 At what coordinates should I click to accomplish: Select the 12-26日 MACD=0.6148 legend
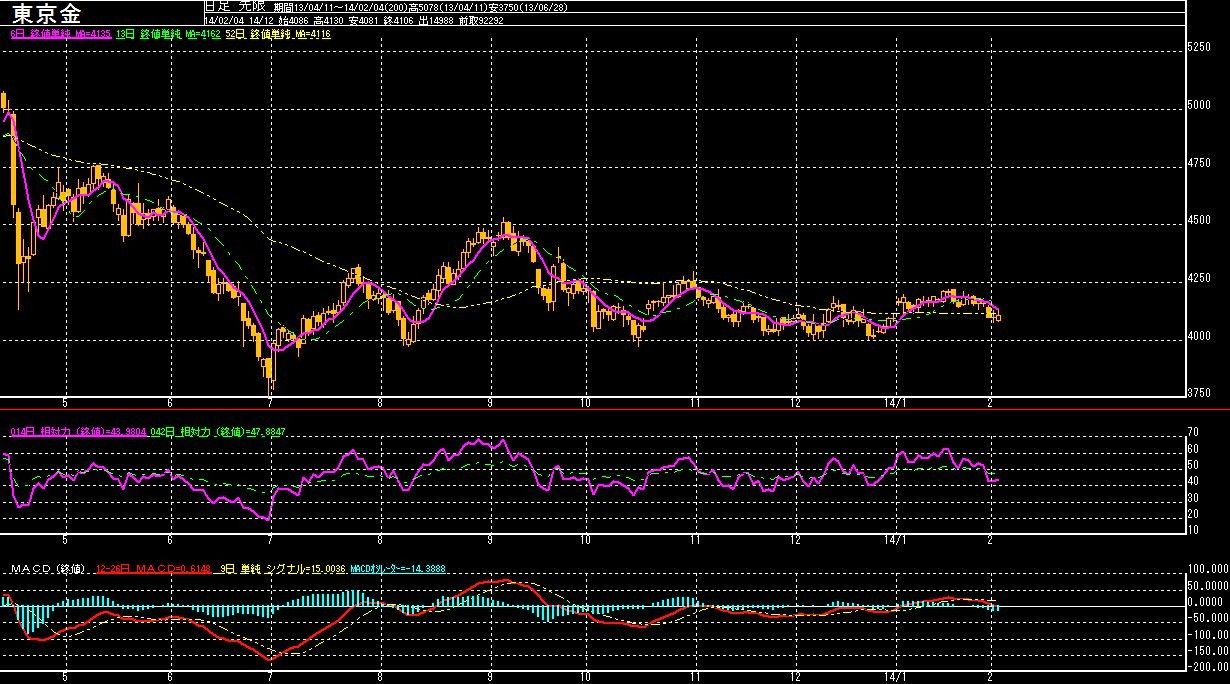pos(154,569)
